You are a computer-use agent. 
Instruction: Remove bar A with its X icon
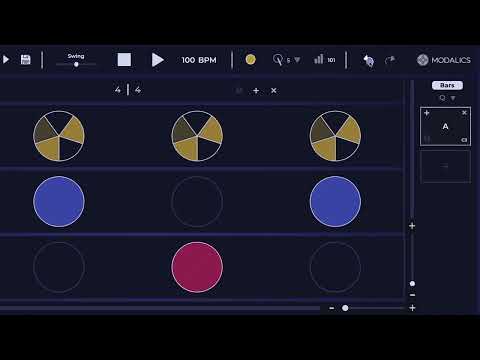click(x=464, y=113)
